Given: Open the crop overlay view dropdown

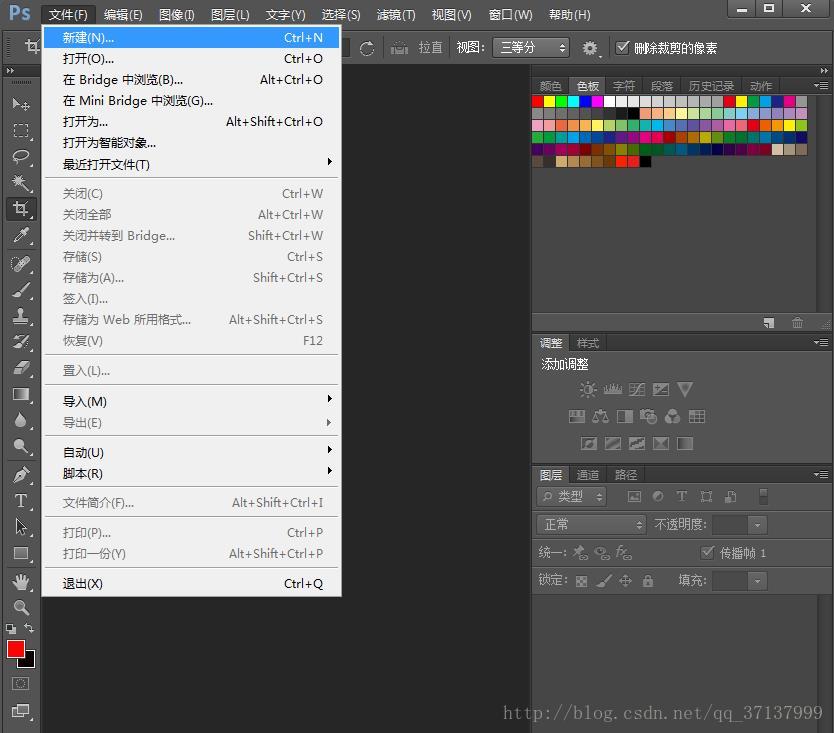Looking at the screenshot, I should (x=531, y=48).
